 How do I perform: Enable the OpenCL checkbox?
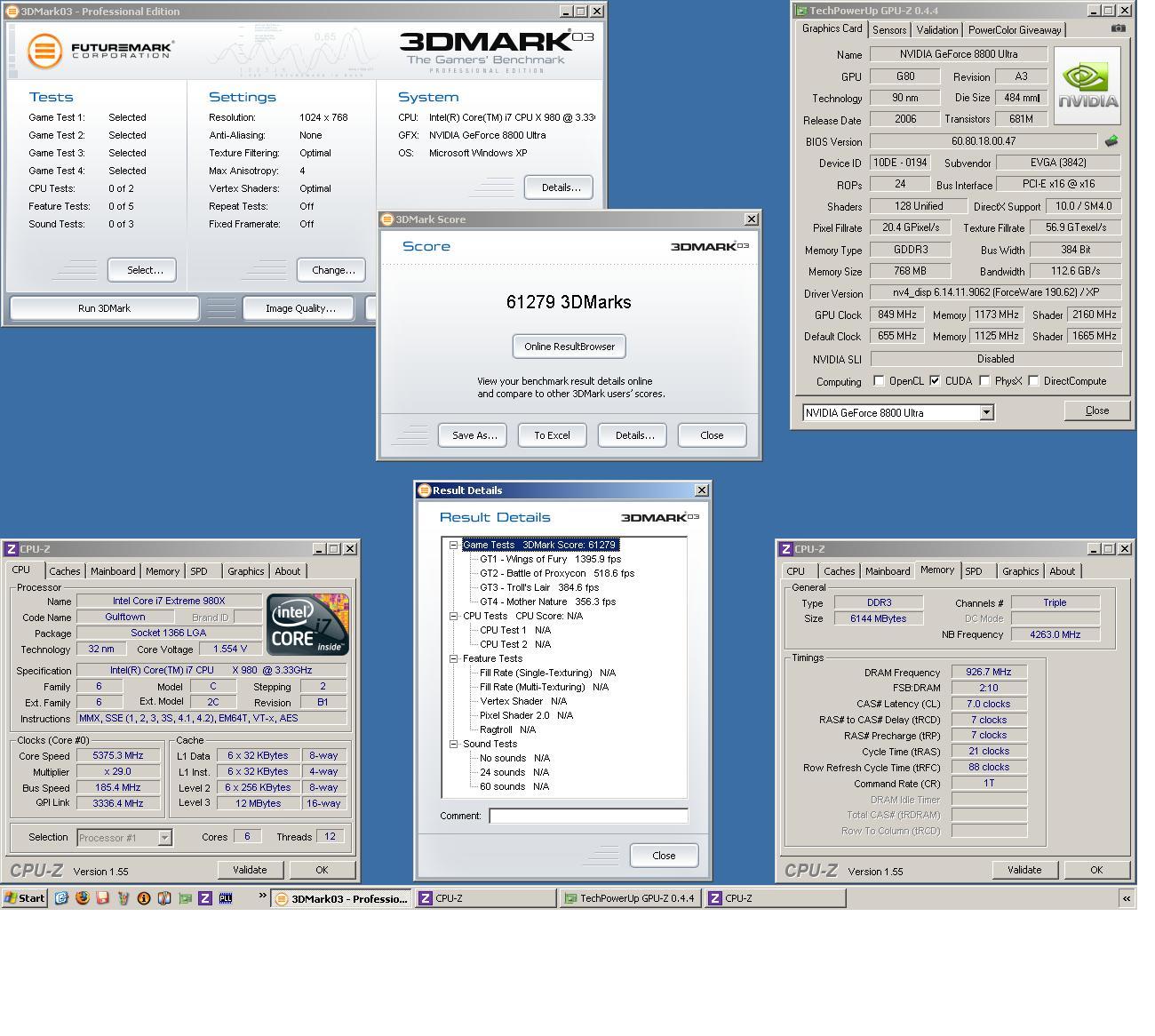tap(879, 381)
